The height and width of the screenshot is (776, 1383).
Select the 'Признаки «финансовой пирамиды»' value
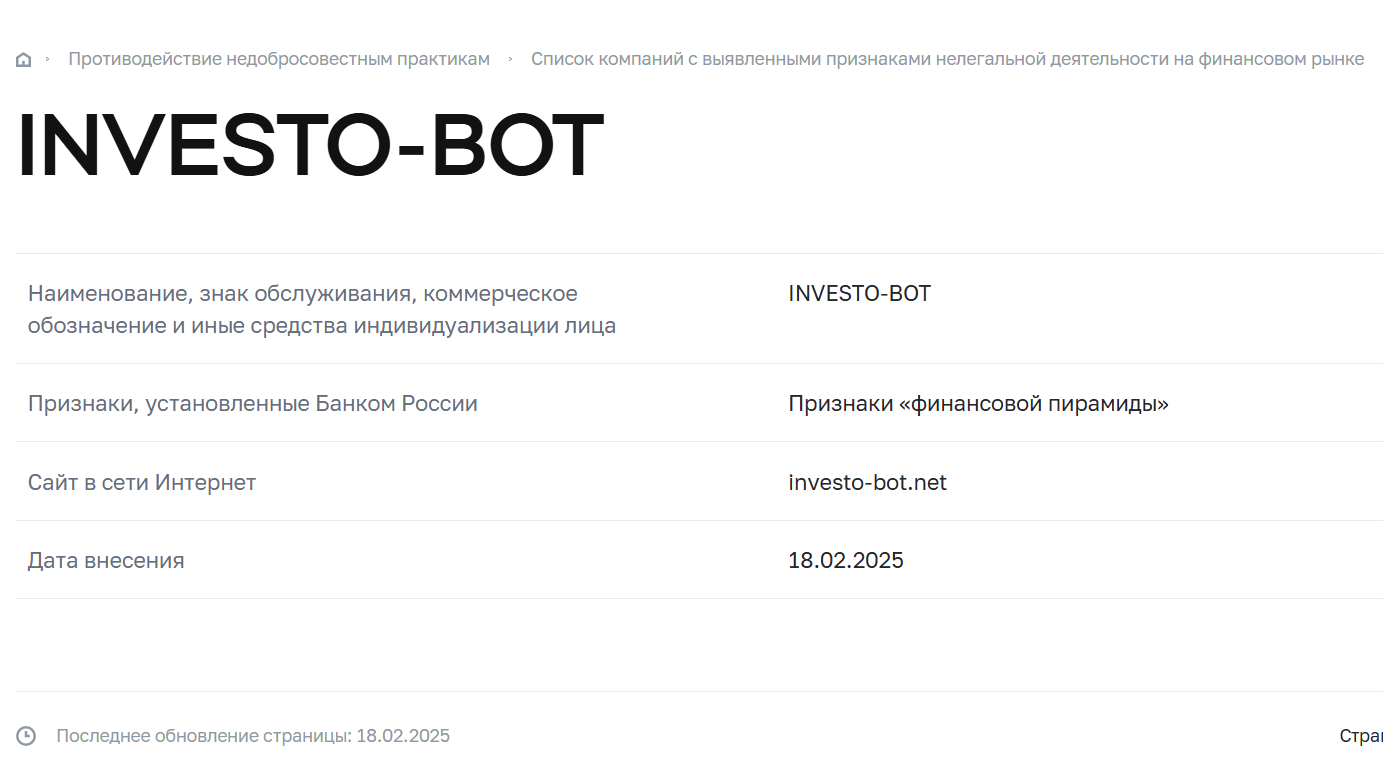[978, 404]
